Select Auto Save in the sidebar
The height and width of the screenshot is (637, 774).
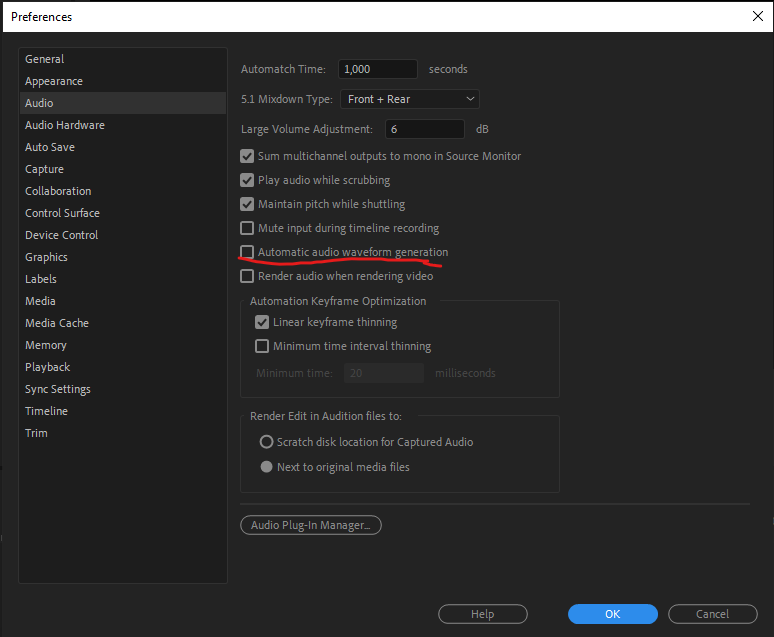[x=50, y=147]
